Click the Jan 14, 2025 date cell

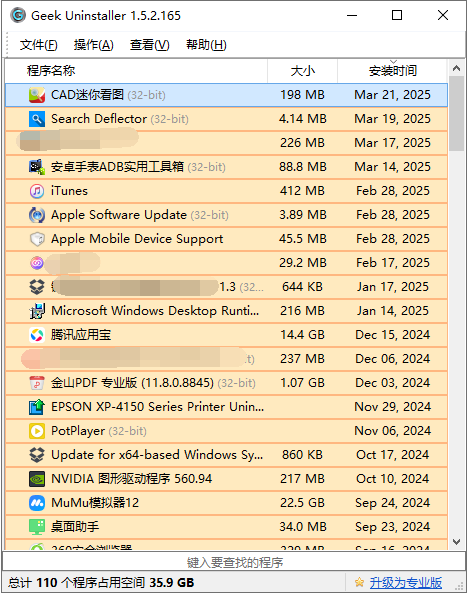pyautogui.click(x=392, y=311)
